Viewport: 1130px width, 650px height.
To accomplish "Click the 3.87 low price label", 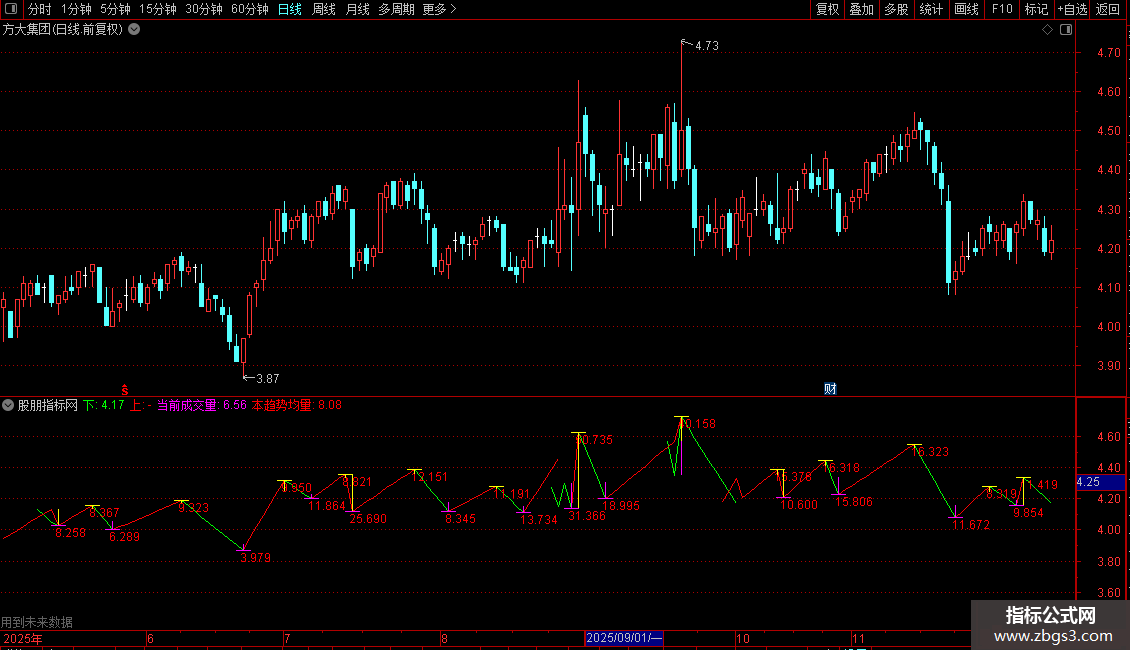I will (x=267, y=379).
